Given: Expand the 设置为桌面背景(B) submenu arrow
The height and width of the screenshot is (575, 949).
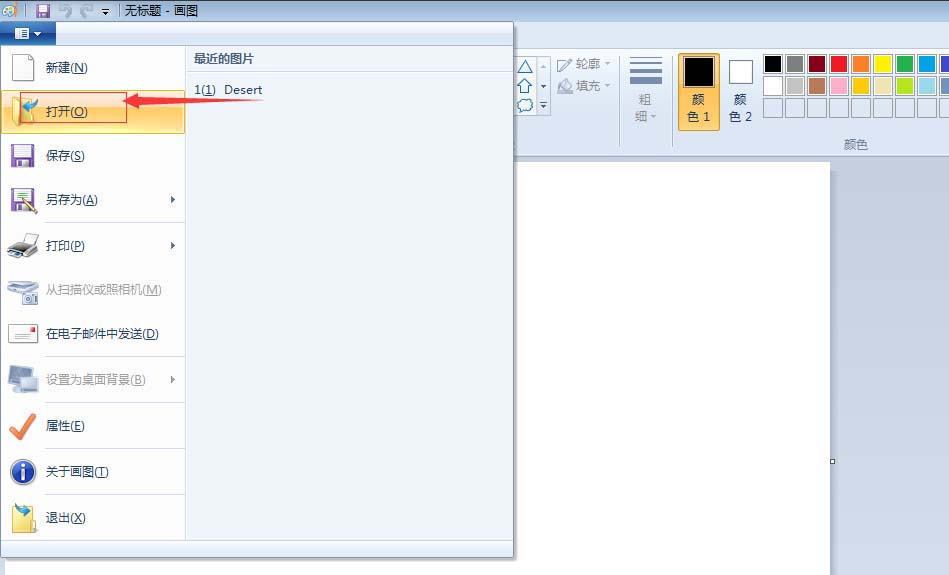Looking at the screenshot, I should tap(173, 380).
